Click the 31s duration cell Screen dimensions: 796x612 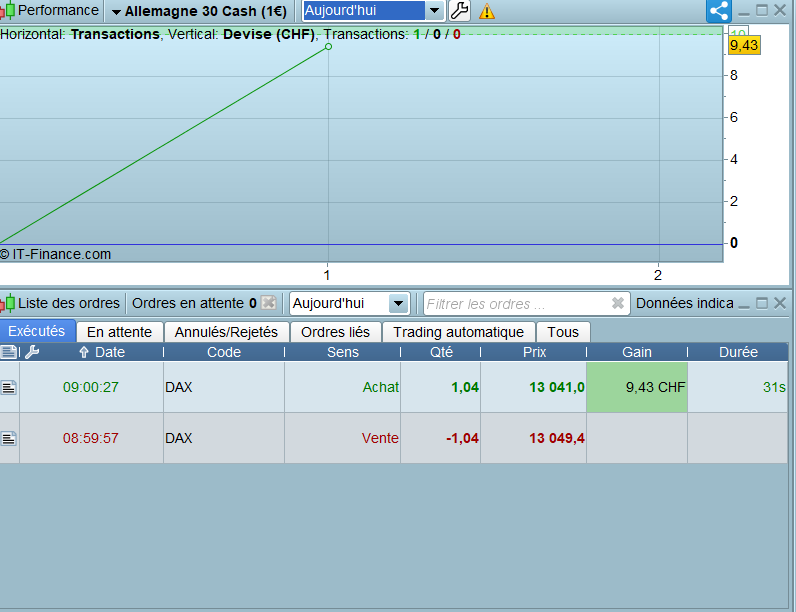pos(738,387)
